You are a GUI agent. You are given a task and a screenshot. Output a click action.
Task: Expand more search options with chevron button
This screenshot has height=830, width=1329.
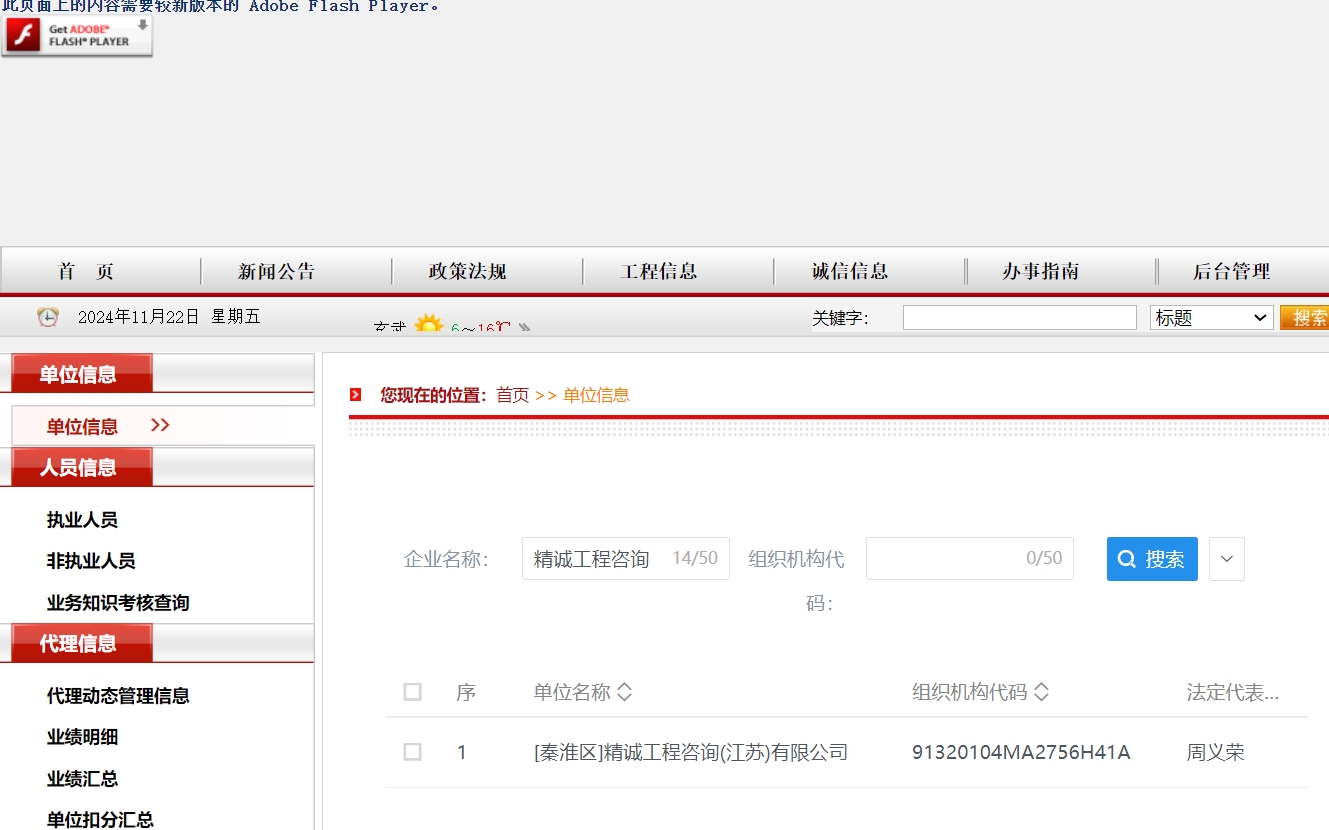pos(1227,559)
